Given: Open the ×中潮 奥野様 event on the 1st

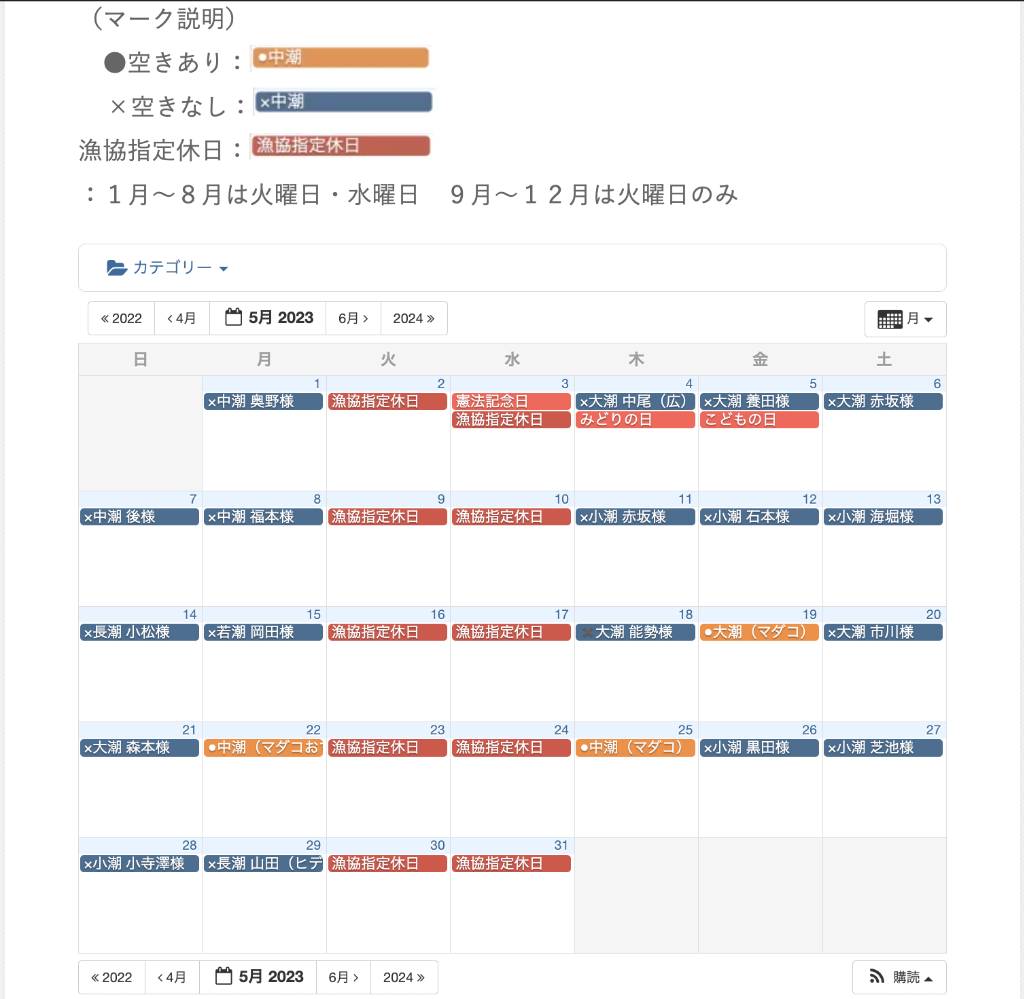Looking at the screenshot, I should tap(263, 401).
